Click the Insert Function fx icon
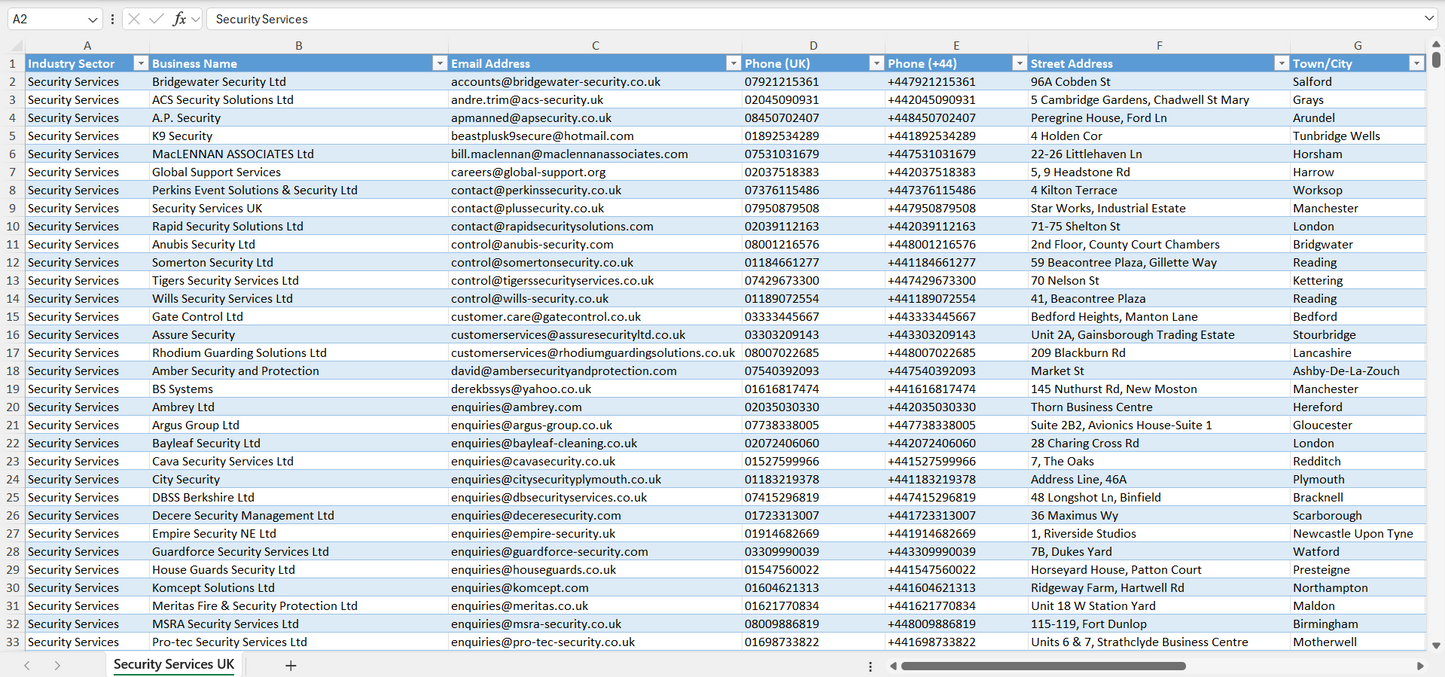1445x677 pixels. pos(179,19)
